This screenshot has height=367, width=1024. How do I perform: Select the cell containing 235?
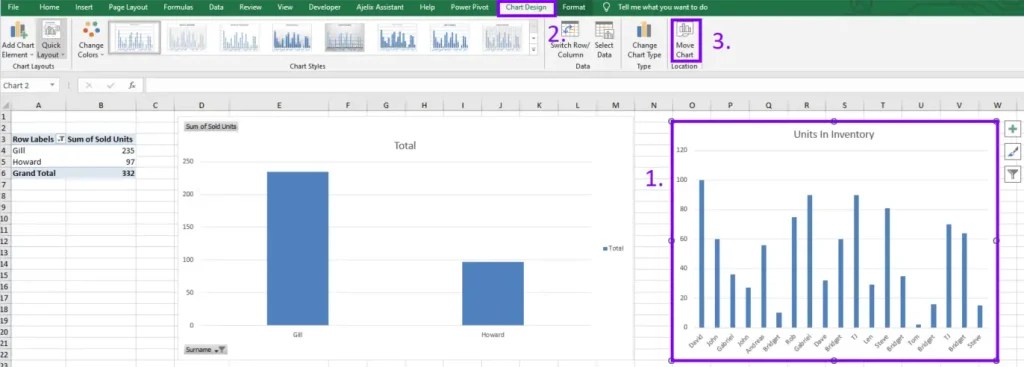click(101, 150)
